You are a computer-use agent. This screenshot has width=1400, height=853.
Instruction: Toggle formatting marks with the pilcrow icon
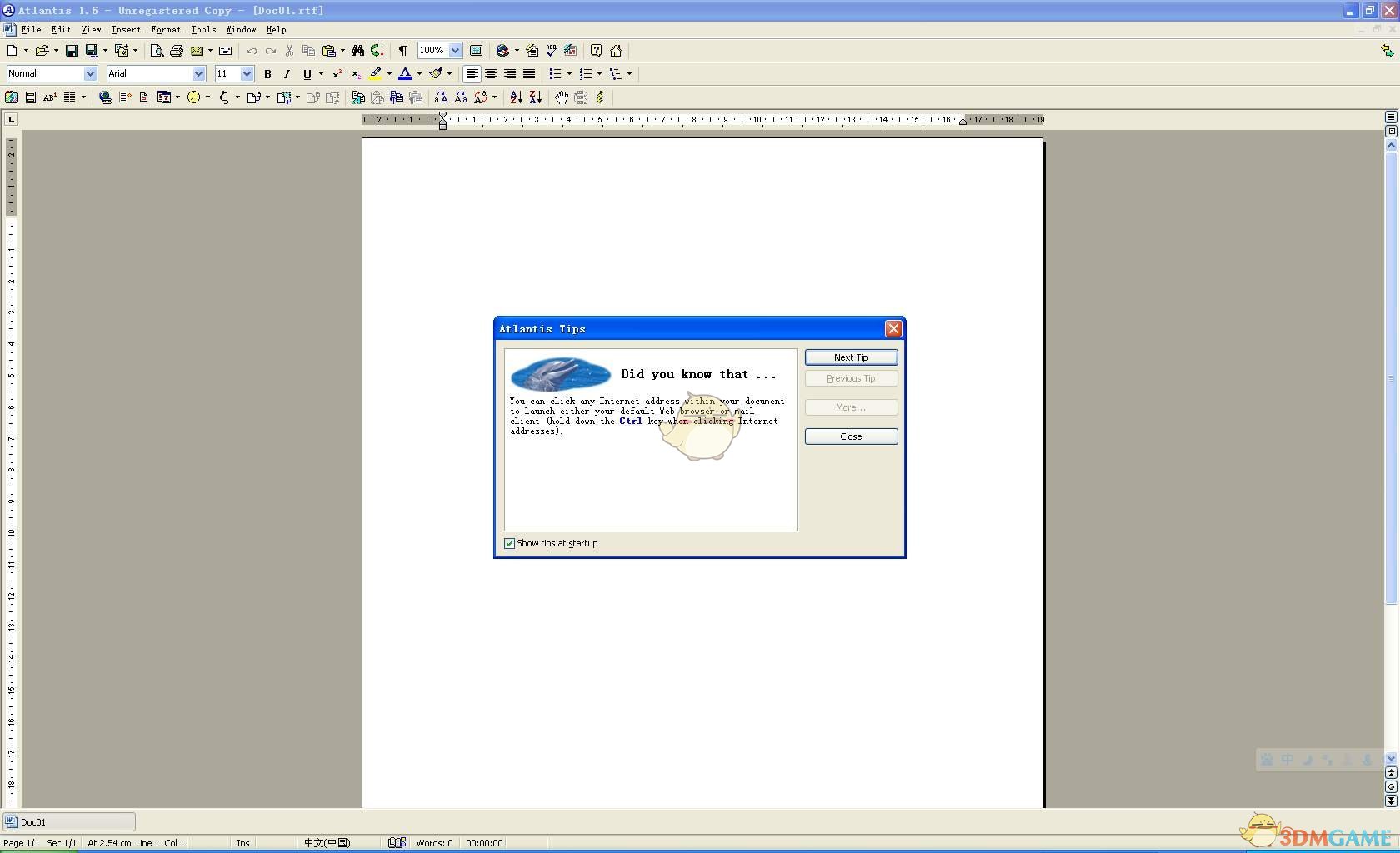[402, 51]
